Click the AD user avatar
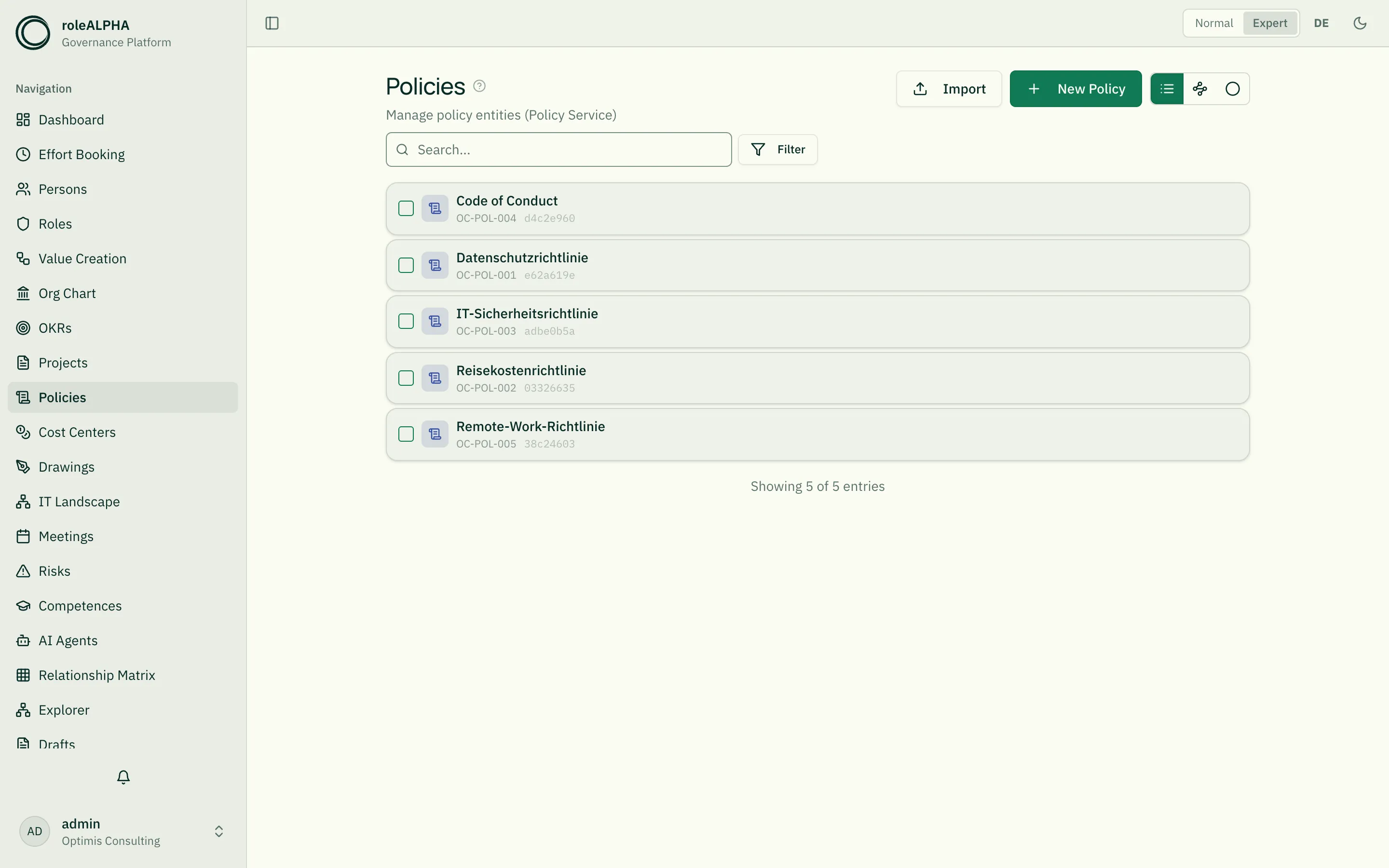The image size is (1389, 868). click(34, 831)
